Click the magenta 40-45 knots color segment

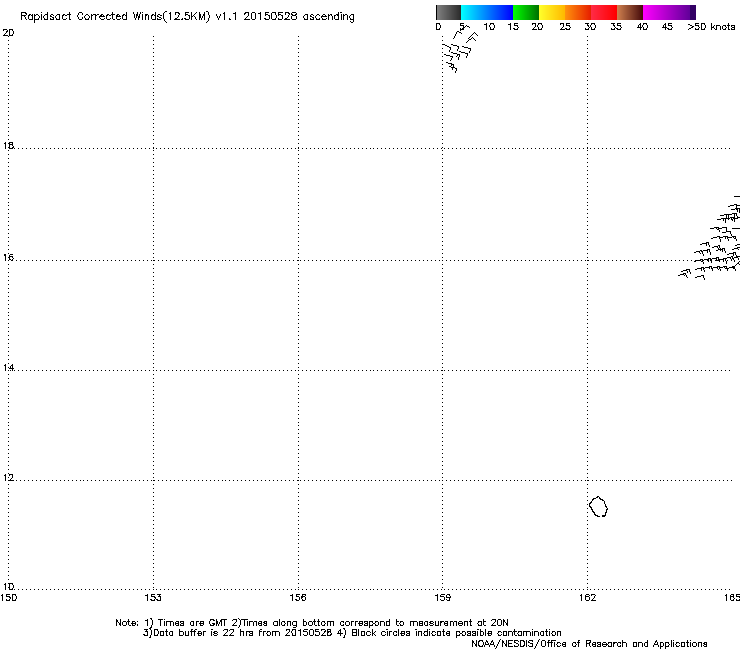pyautogui.click(x=656, y=12)
